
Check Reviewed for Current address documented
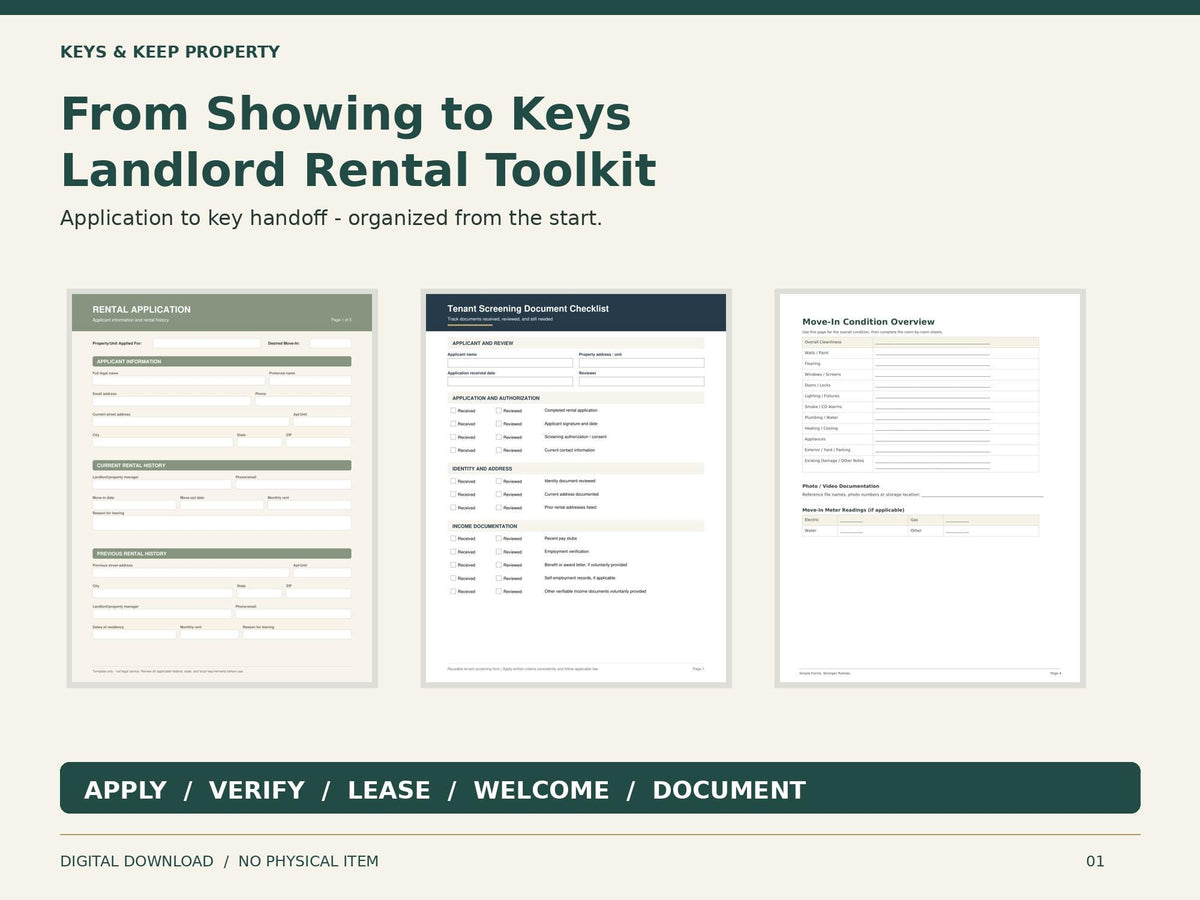click(x=499, y=494)
